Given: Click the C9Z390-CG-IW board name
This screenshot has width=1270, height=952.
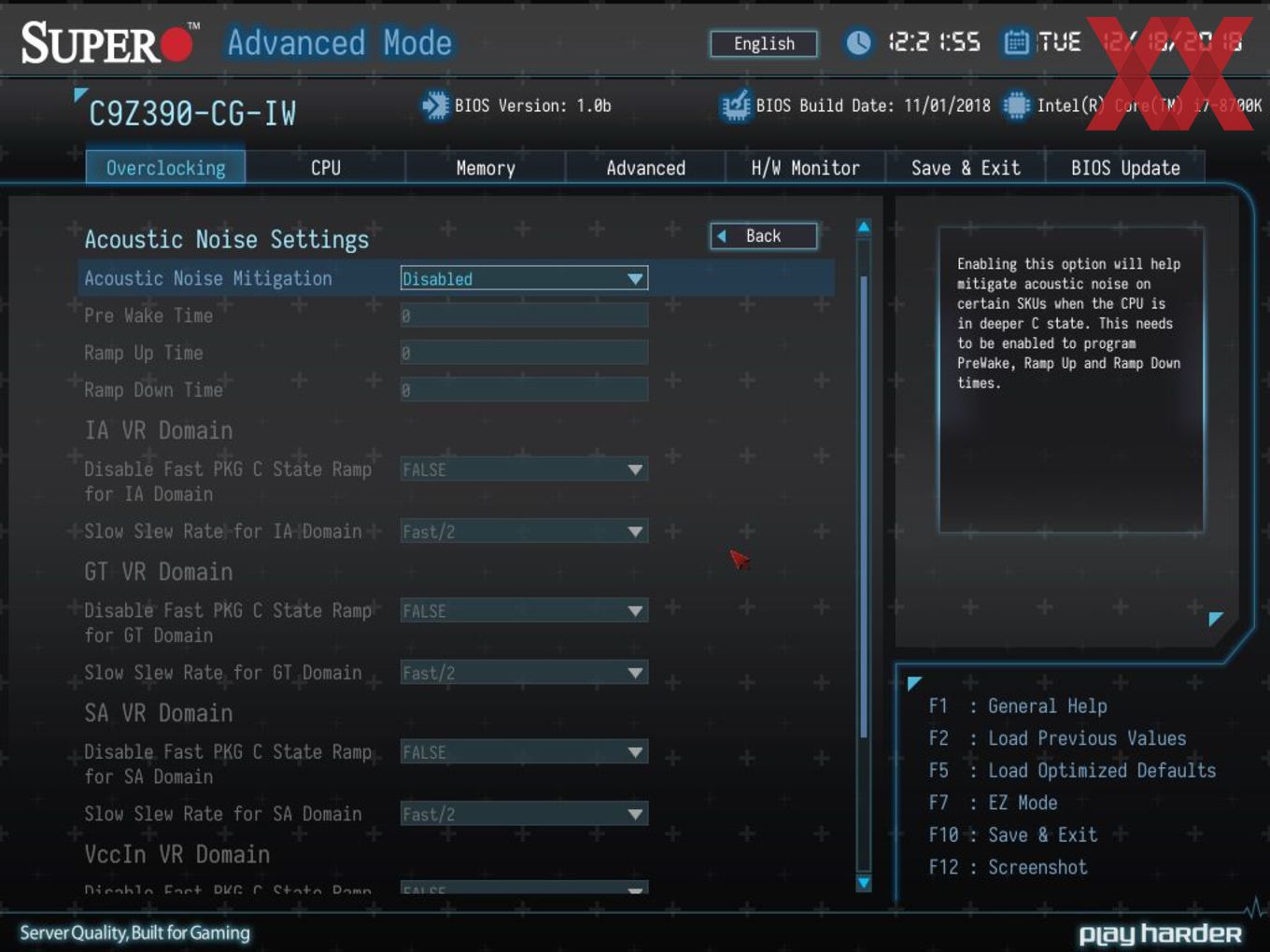Looking at the screenshot, I should (x=192, y=114).
